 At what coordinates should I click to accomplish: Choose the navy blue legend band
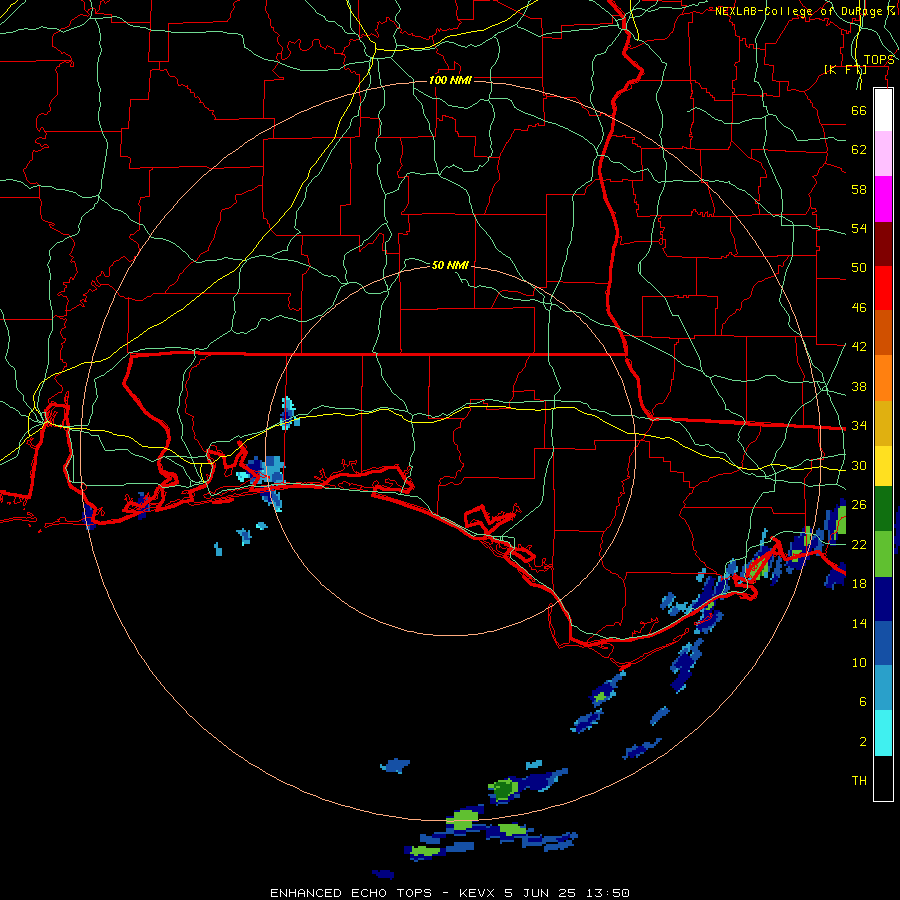pyautogui.click(x=883, y=599)
